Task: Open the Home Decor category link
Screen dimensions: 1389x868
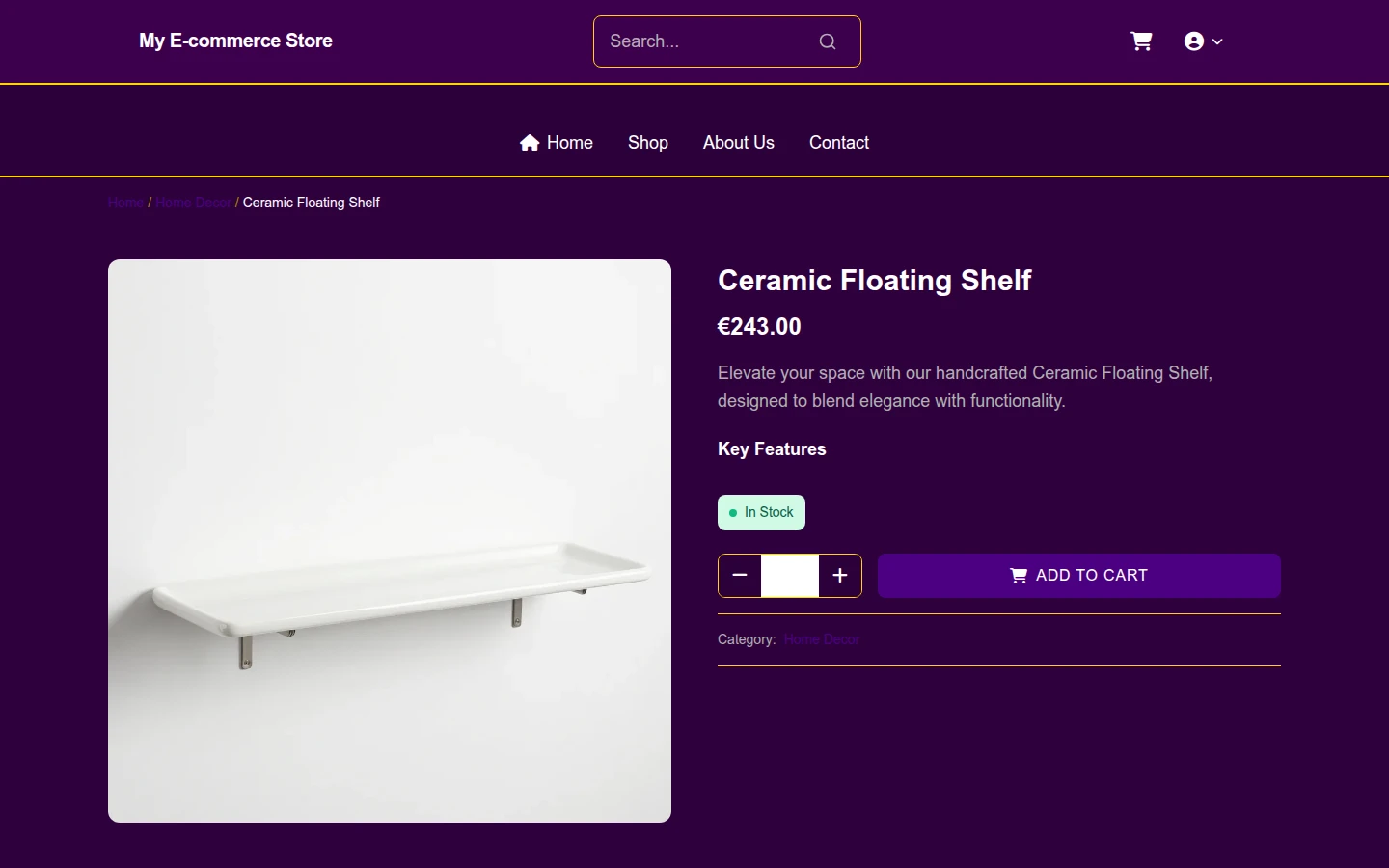Action: coord(822,639)
